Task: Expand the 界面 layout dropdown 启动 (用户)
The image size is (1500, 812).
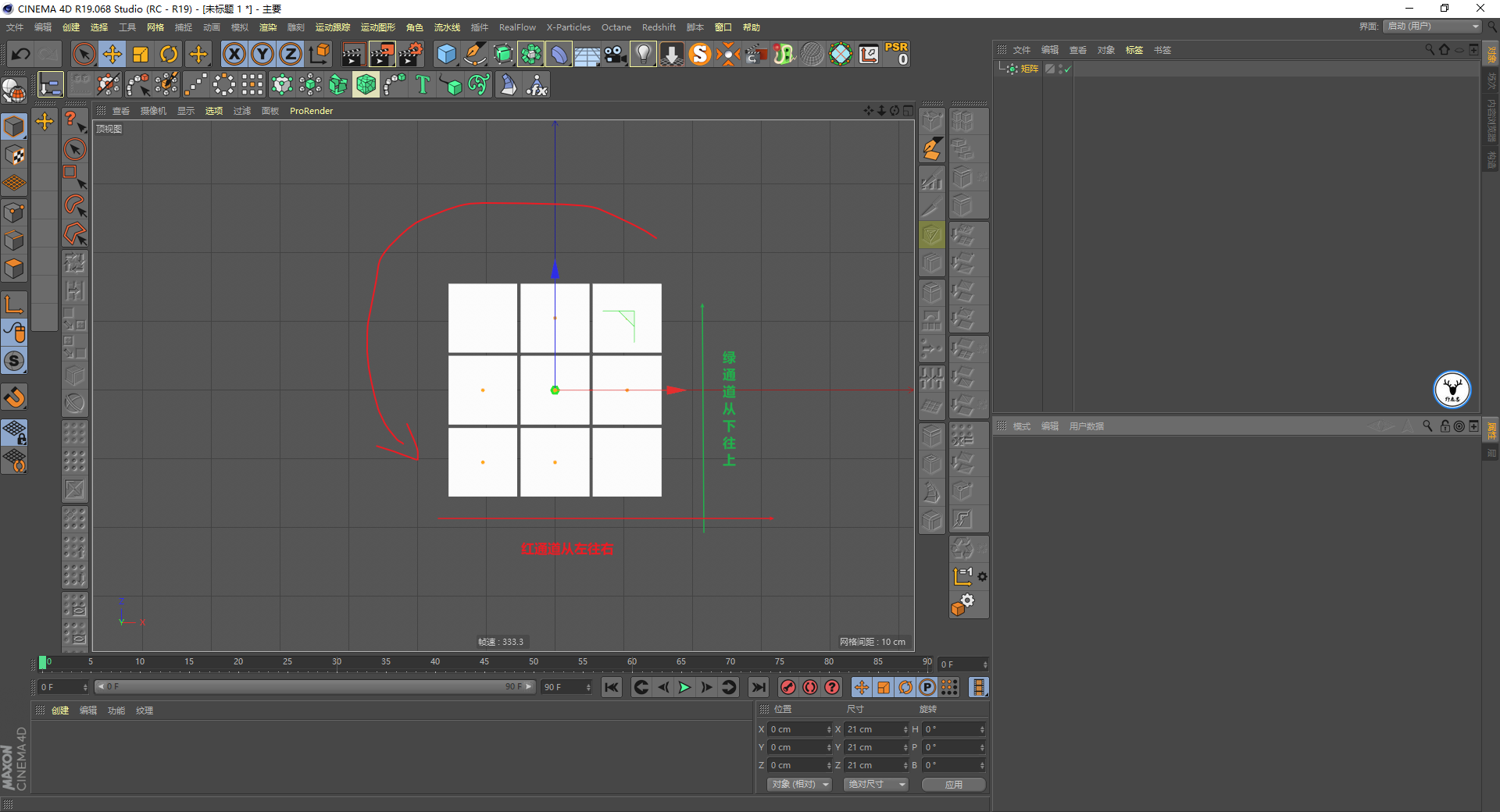Action: click(x=1432, y=27)
